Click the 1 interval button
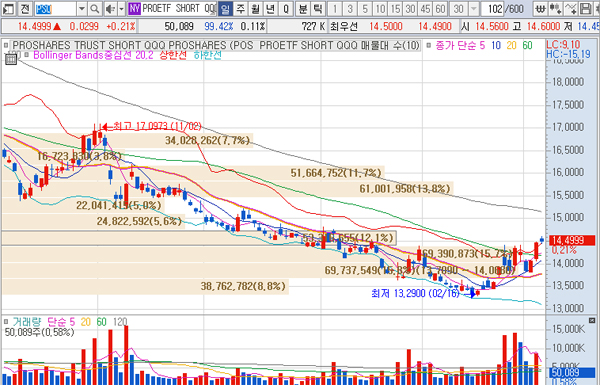This screenshot has height=385, width=600. coord(335,8)
